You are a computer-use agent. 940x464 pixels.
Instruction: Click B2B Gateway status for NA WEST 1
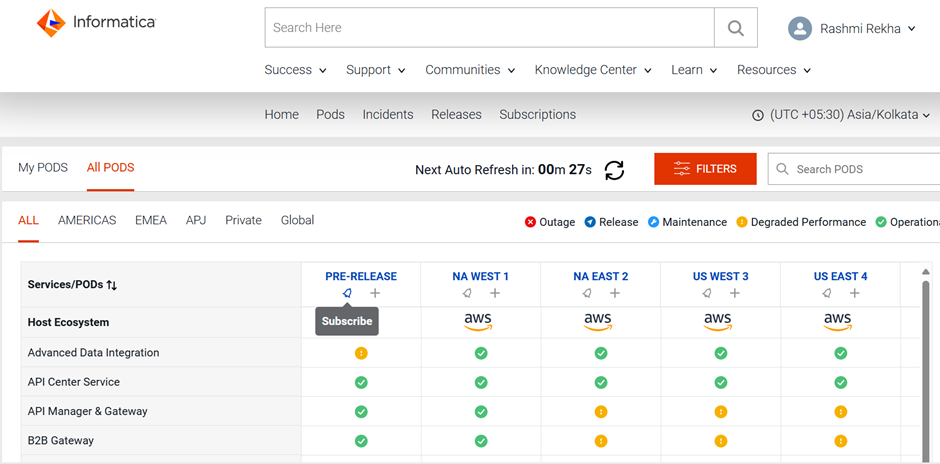481,441
